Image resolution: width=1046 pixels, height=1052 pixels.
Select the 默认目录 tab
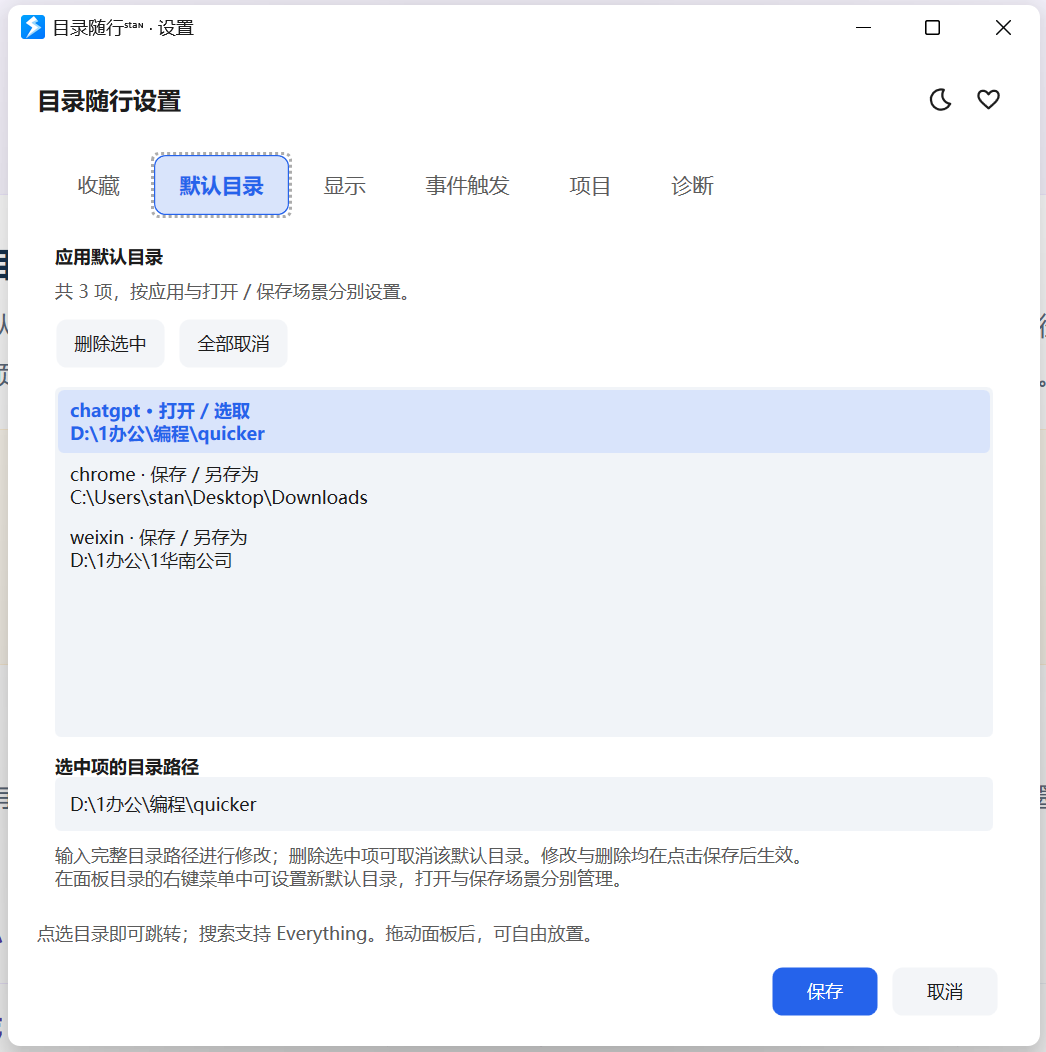pyautogui.click(x=221, y=185)
